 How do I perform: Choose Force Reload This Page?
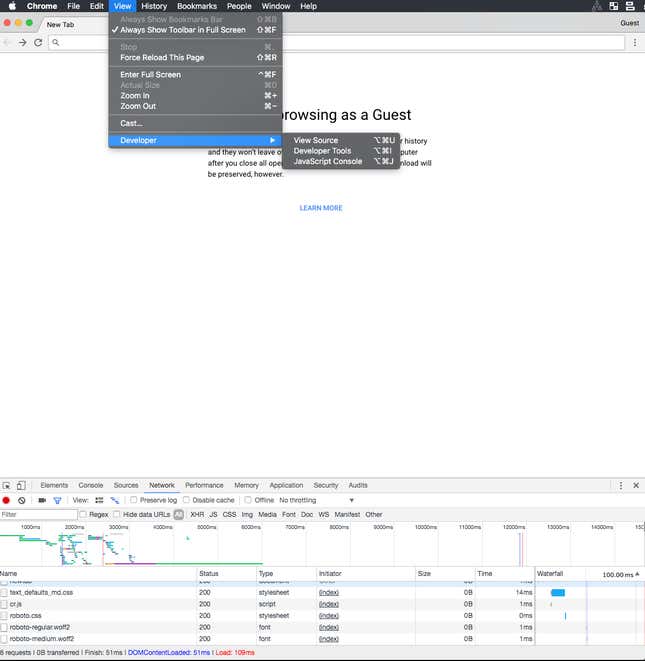195,57
